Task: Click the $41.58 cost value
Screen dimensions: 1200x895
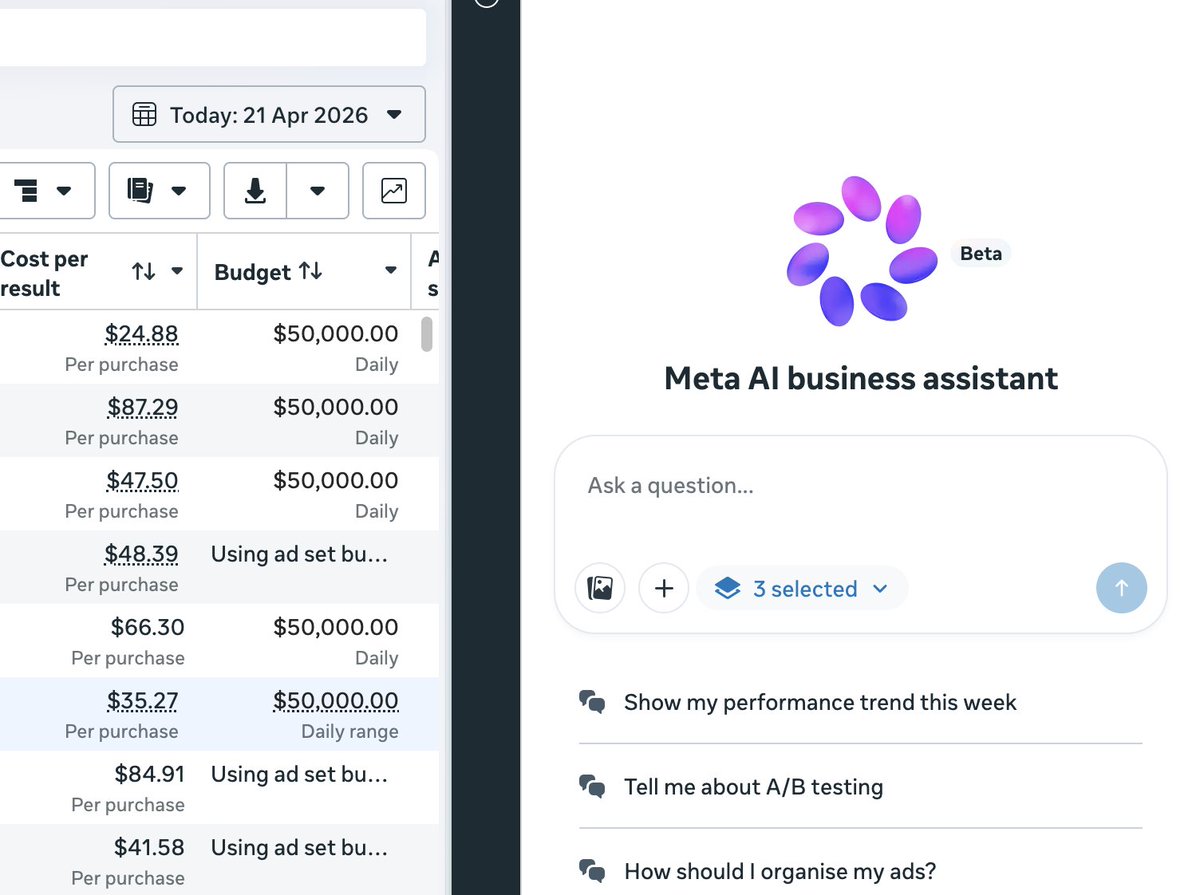Action: click(x=149, y=847)
